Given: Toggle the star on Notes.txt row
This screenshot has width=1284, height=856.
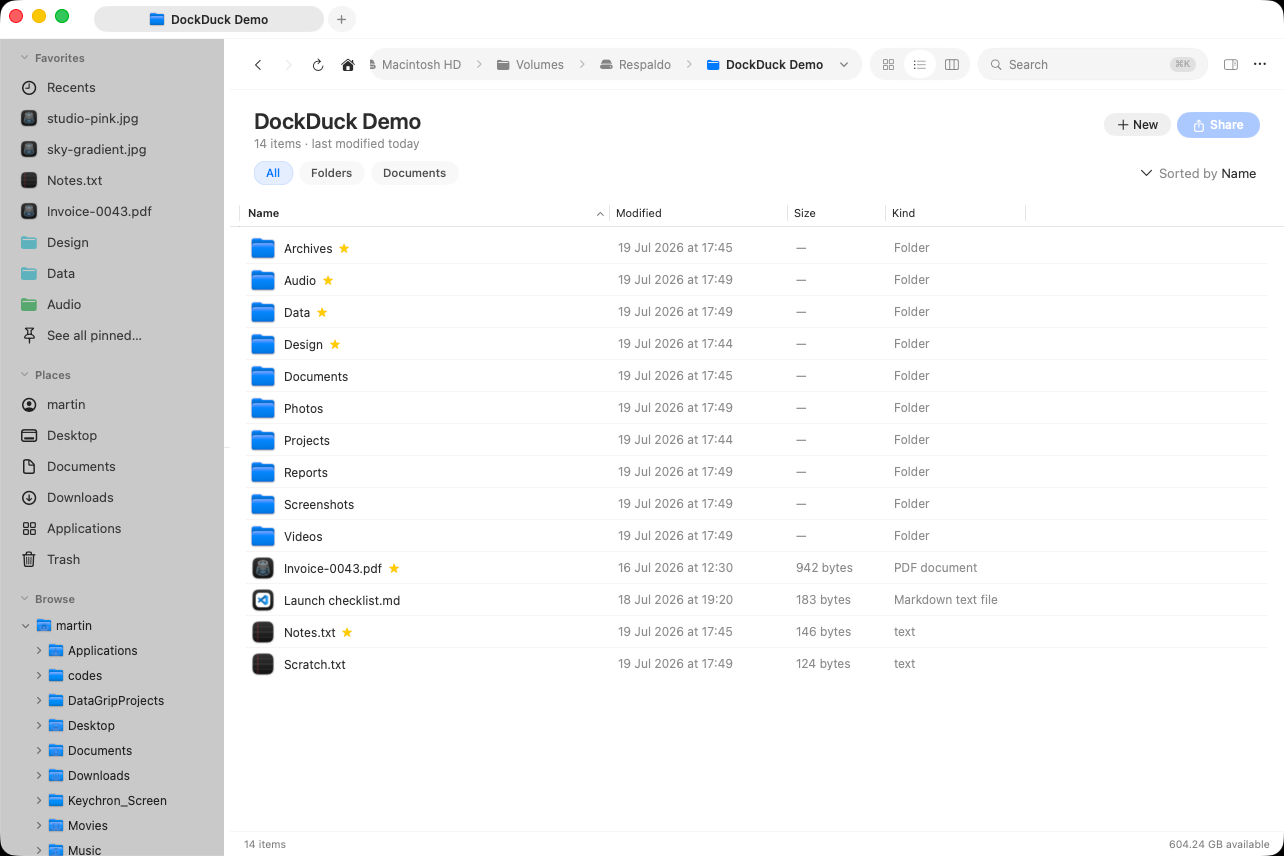Looking at the screenshot, I should click(347, 632).
